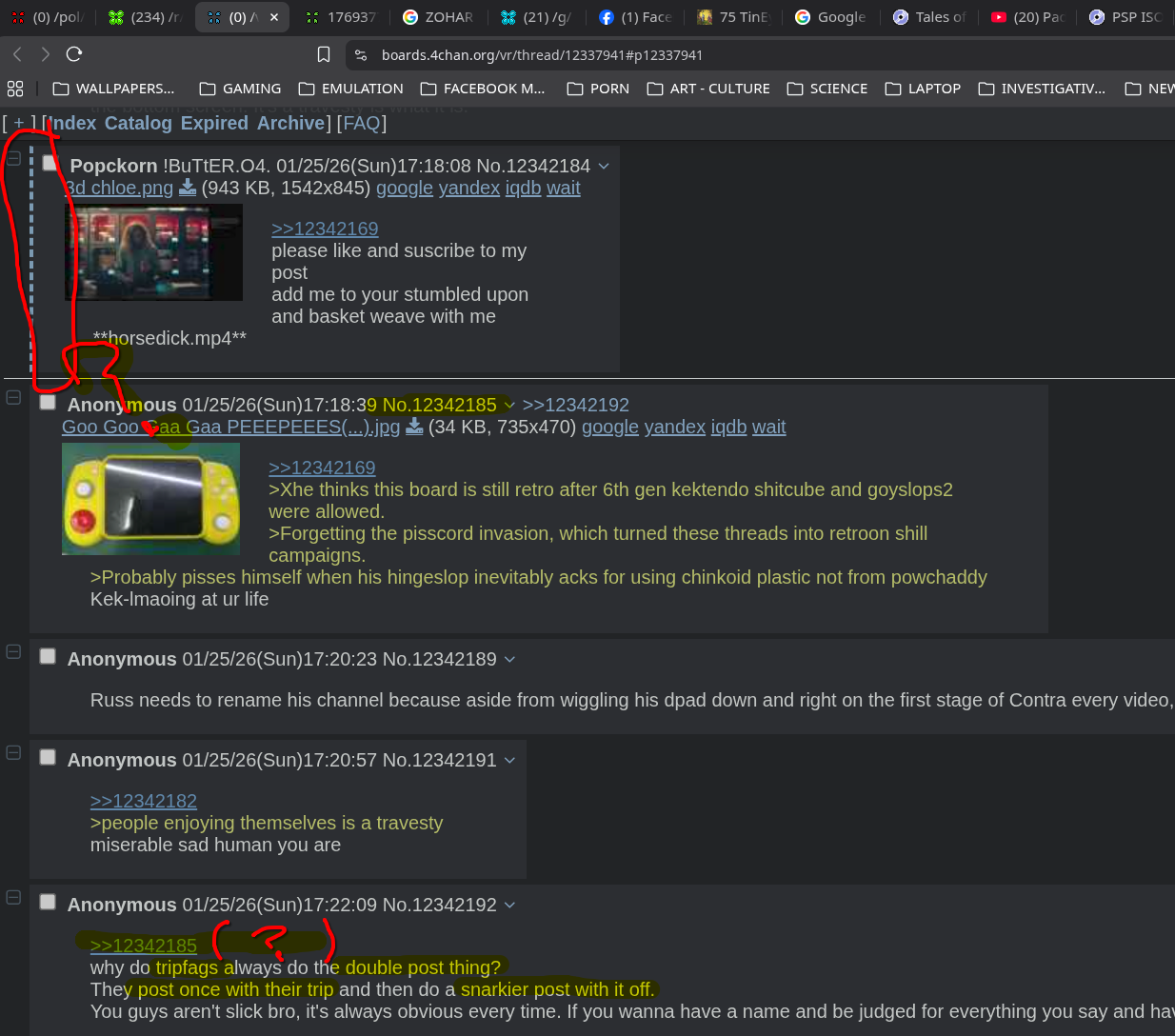Open the 3d chloe.png file link
1175x1036 pixels.
pyautogui.click(x=119, y=188)
